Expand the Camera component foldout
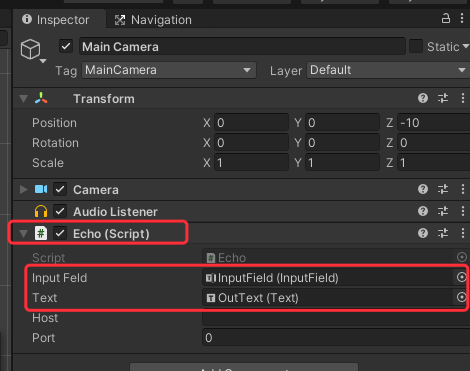Image resolution: width=470 pixels, height=371 pixels. tap(23, 189)
